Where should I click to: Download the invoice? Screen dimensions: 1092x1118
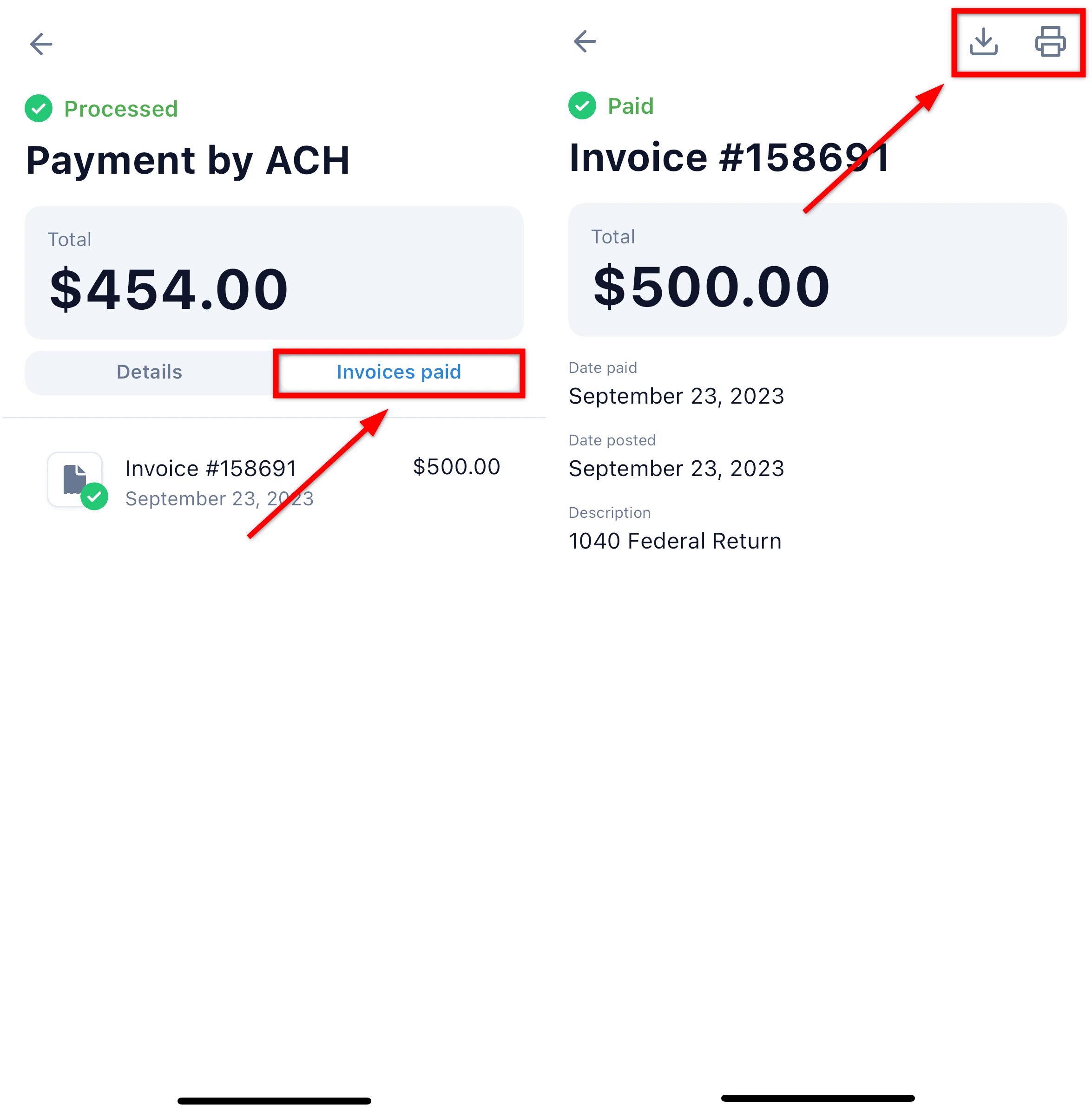tap(983, 42)
